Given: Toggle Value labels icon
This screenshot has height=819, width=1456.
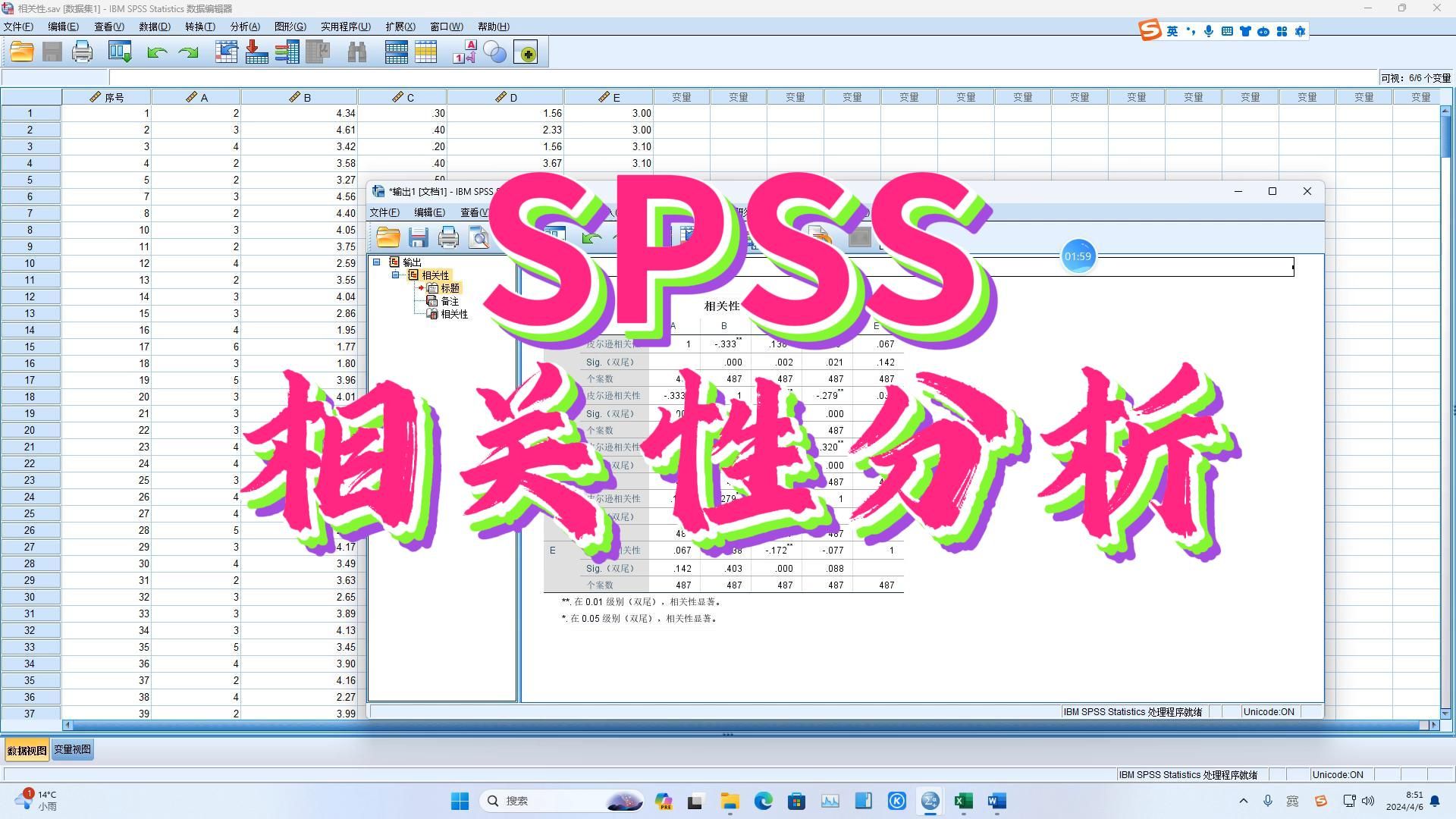Looking at the screenshot, I should click(x=464, y=52).
